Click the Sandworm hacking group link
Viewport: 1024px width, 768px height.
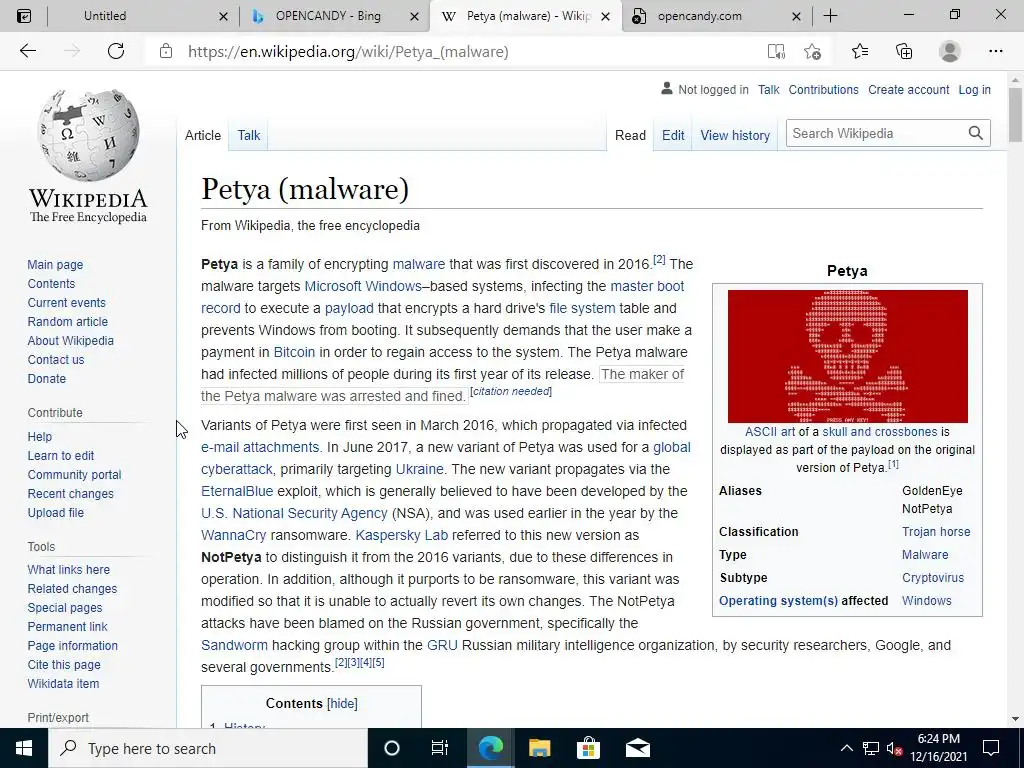tap(234, 645)
